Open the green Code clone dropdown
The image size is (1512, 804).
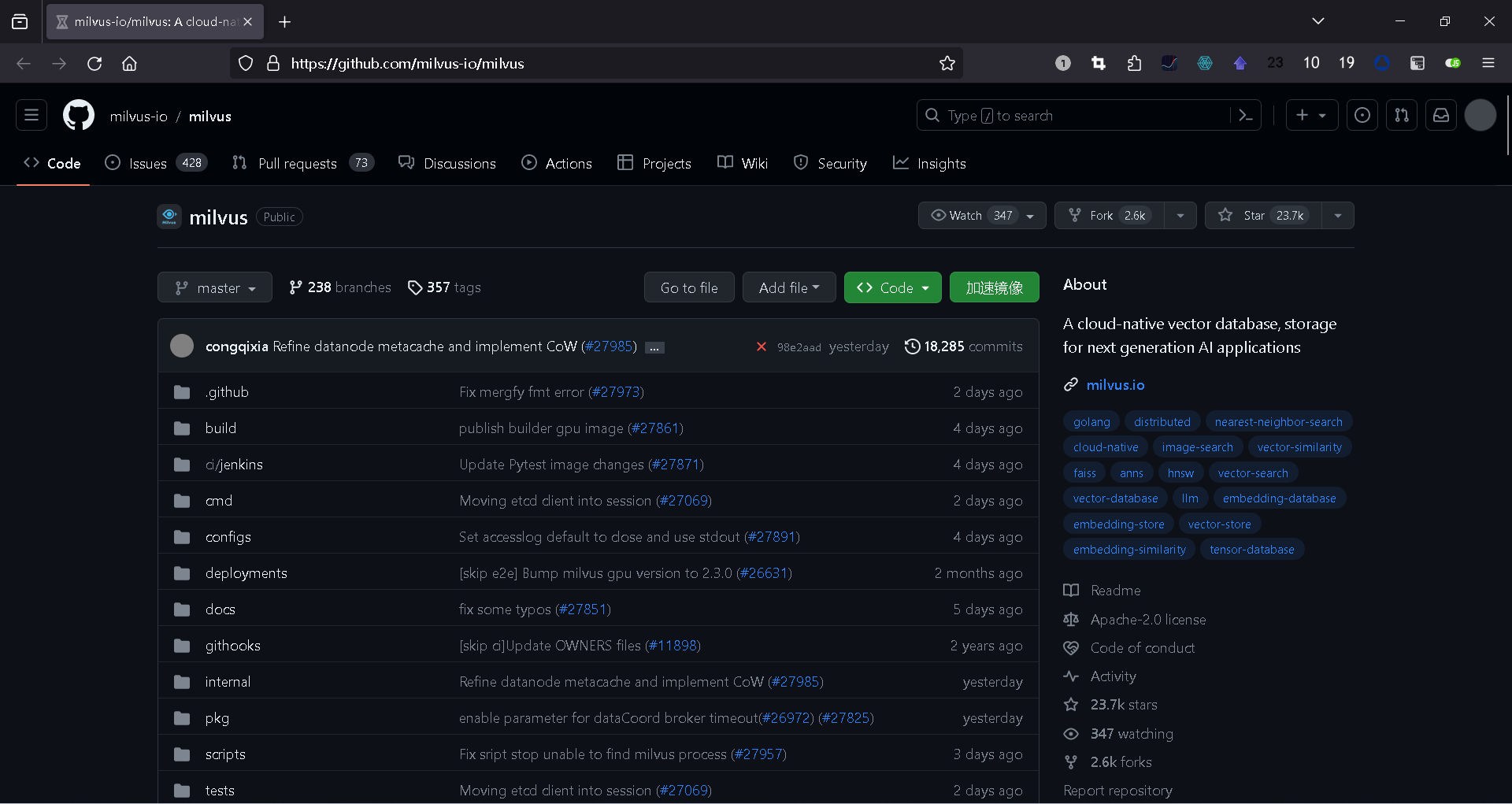(x=892, y=288)
